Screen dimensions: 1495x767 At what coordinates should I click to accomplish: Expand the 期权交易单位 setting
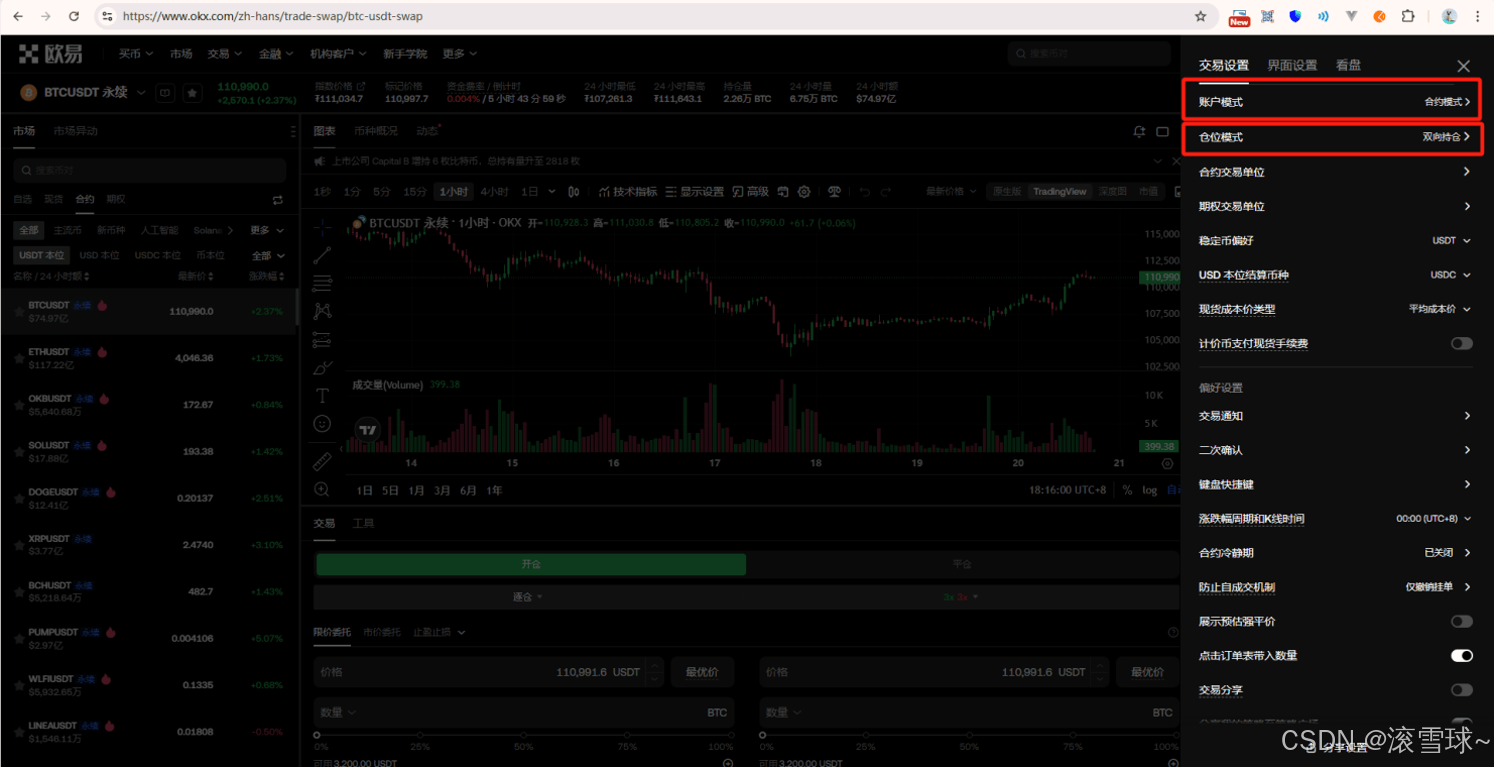[1334, 206]
